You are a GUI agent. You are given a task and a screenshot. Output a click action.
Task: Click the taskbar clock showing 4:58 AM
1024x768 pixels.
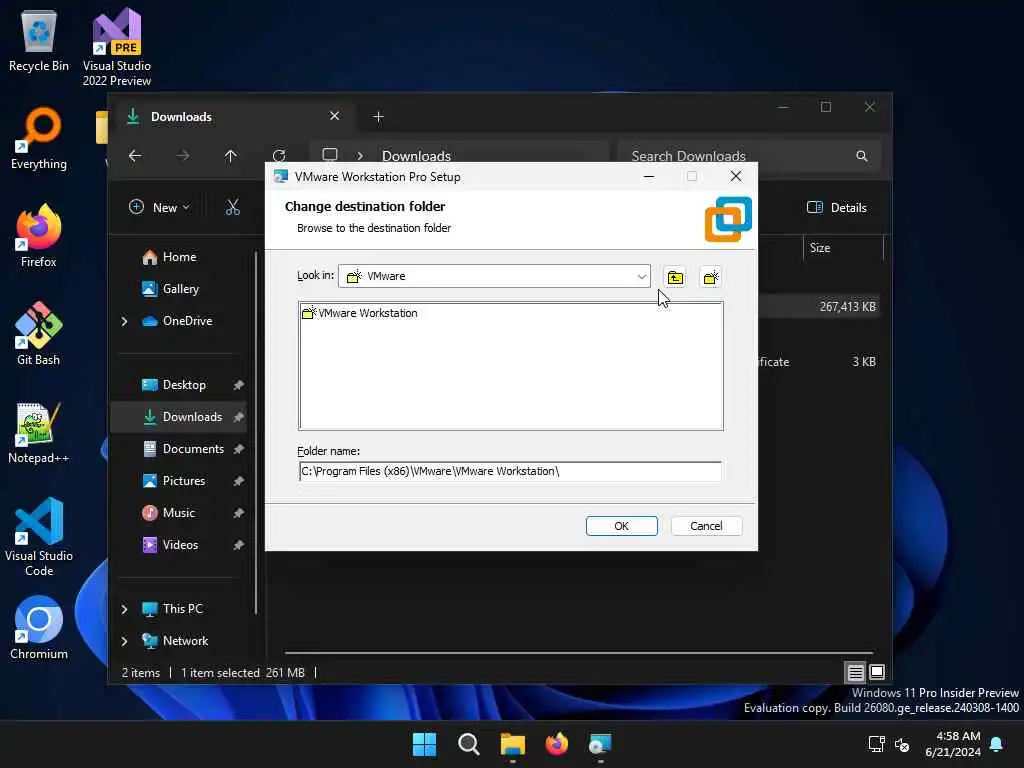click(953, 744)
